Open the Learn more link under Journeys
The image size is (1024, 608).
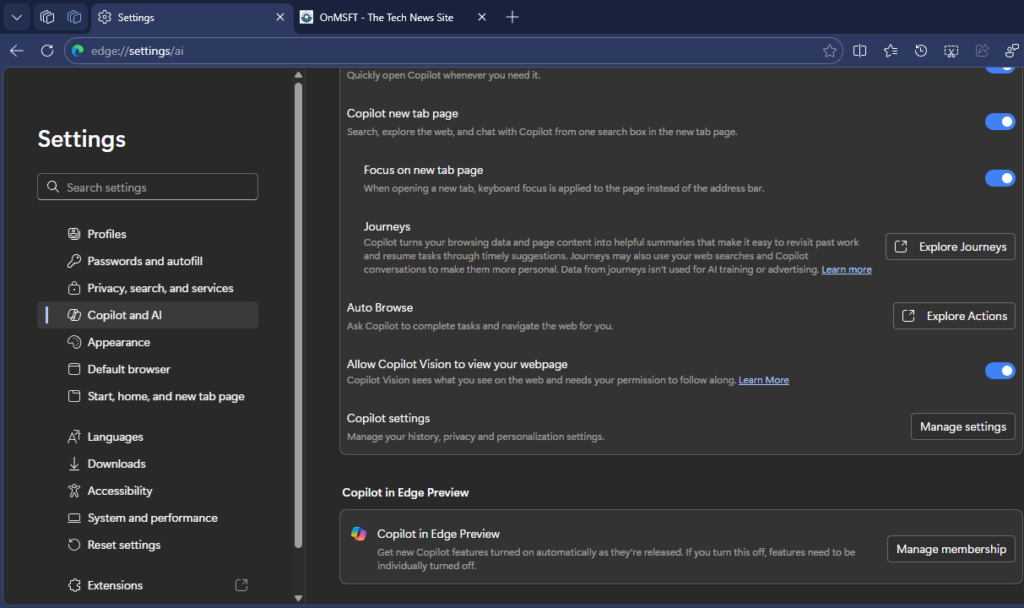click(846, 270)
